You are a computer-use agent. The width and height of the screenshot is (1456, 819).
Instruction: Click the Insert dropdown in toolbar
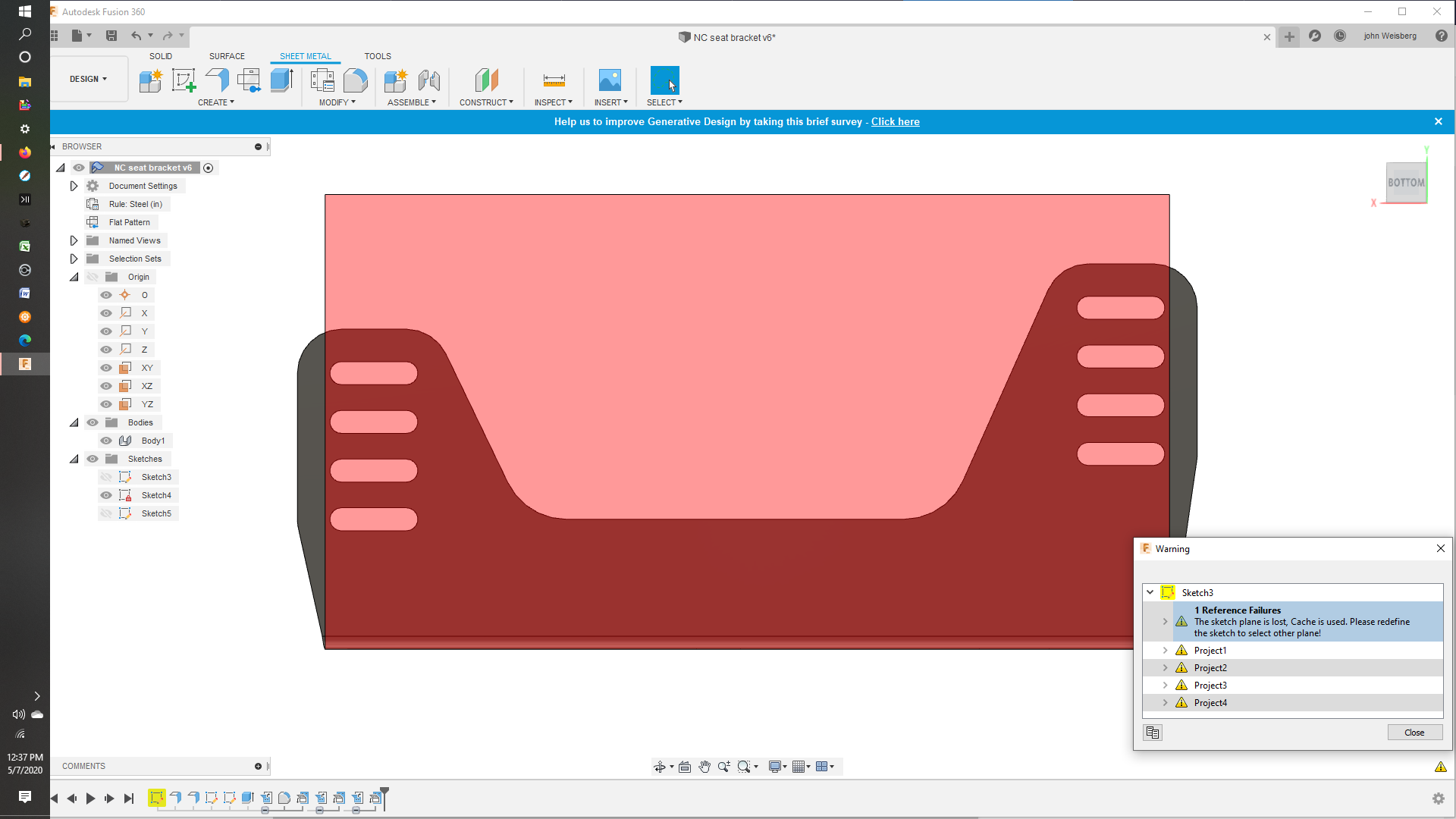(x=612, y=102)
